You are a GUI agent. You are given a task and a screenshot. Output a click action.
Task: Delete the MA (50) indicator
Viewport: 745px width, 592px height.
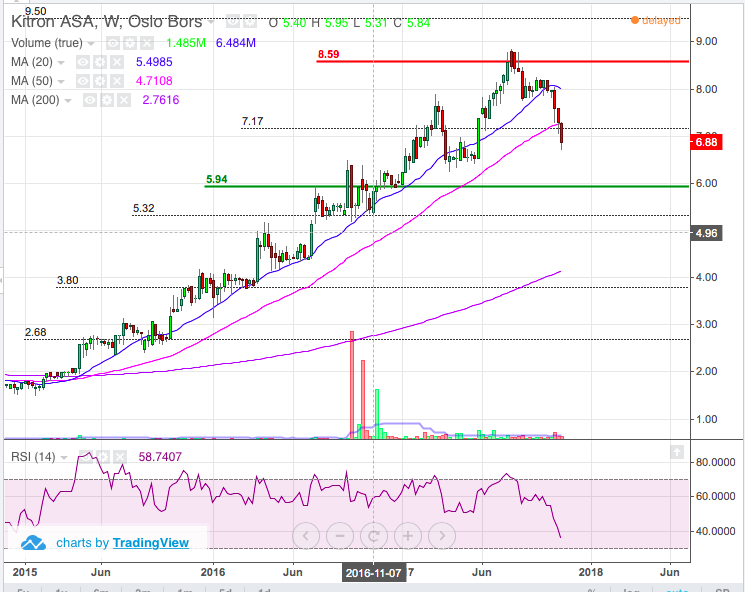117,81
